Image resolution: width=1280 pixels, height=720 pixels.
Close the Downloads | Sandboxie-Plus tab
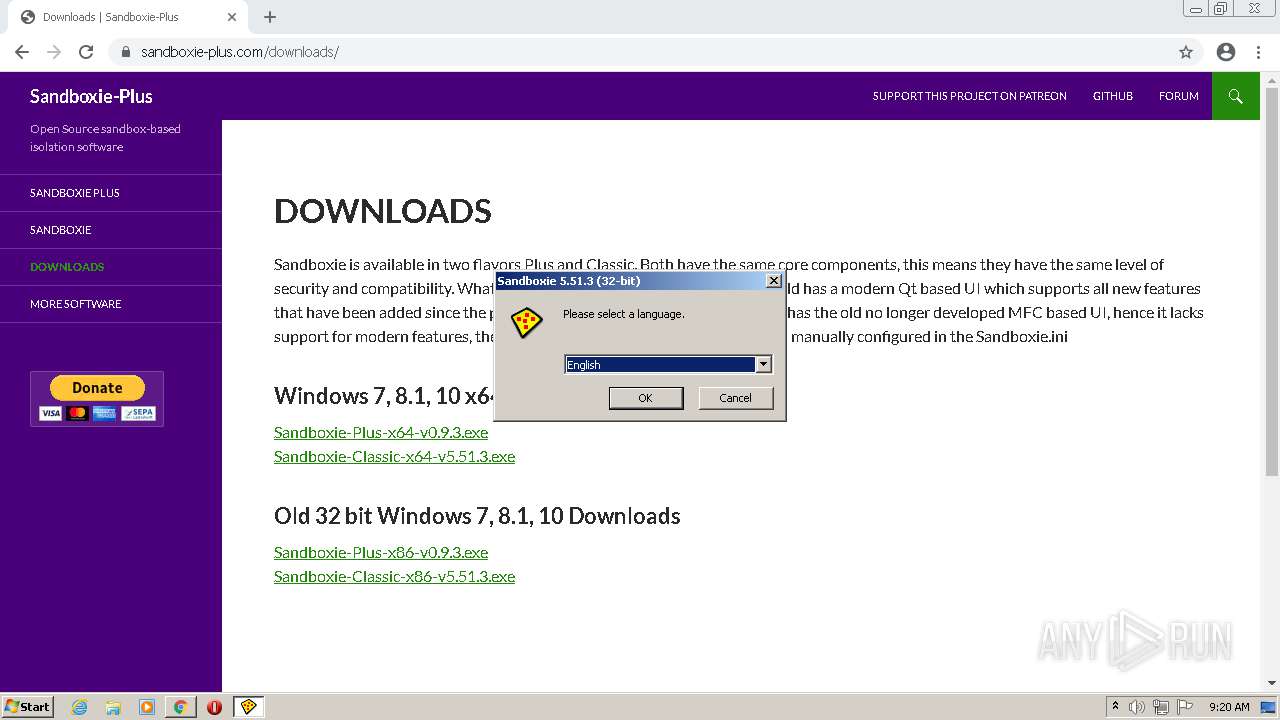(x=232, y=17)
